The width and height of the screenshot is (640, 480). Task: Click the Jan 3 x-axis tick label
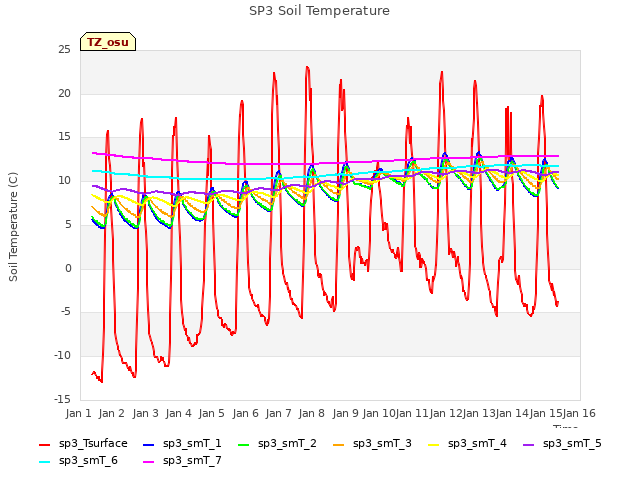coord(145,413)
